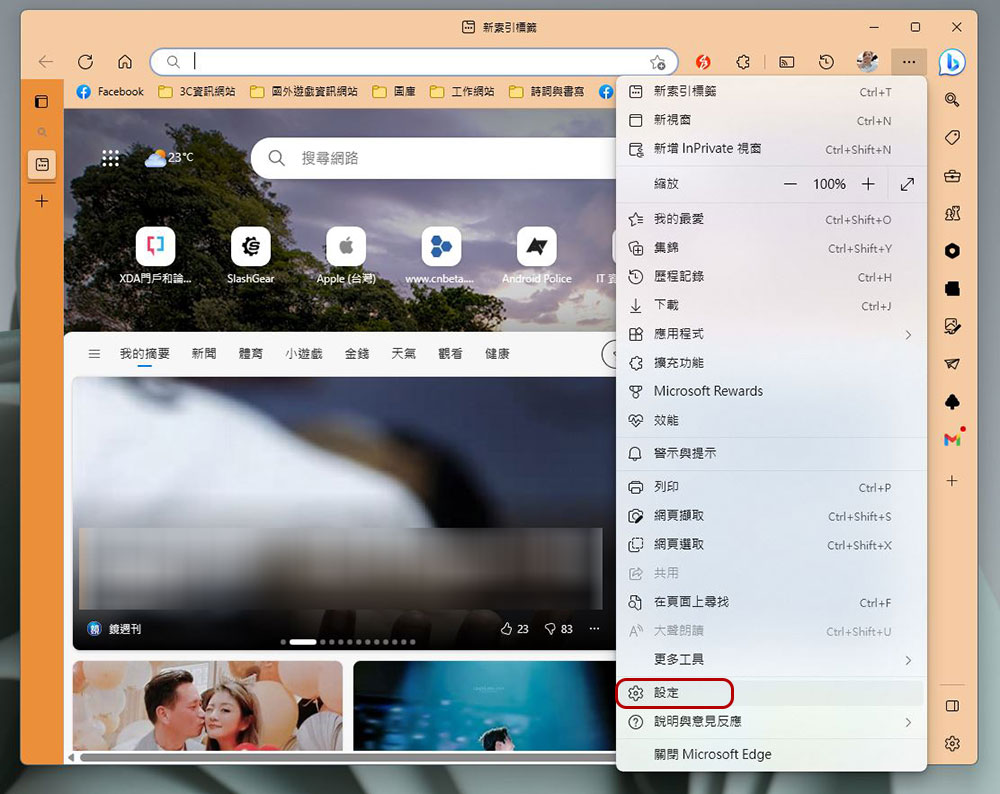Expand the 更多工具 submenu
The image size is (1000, 794).
tap(908, 660)
